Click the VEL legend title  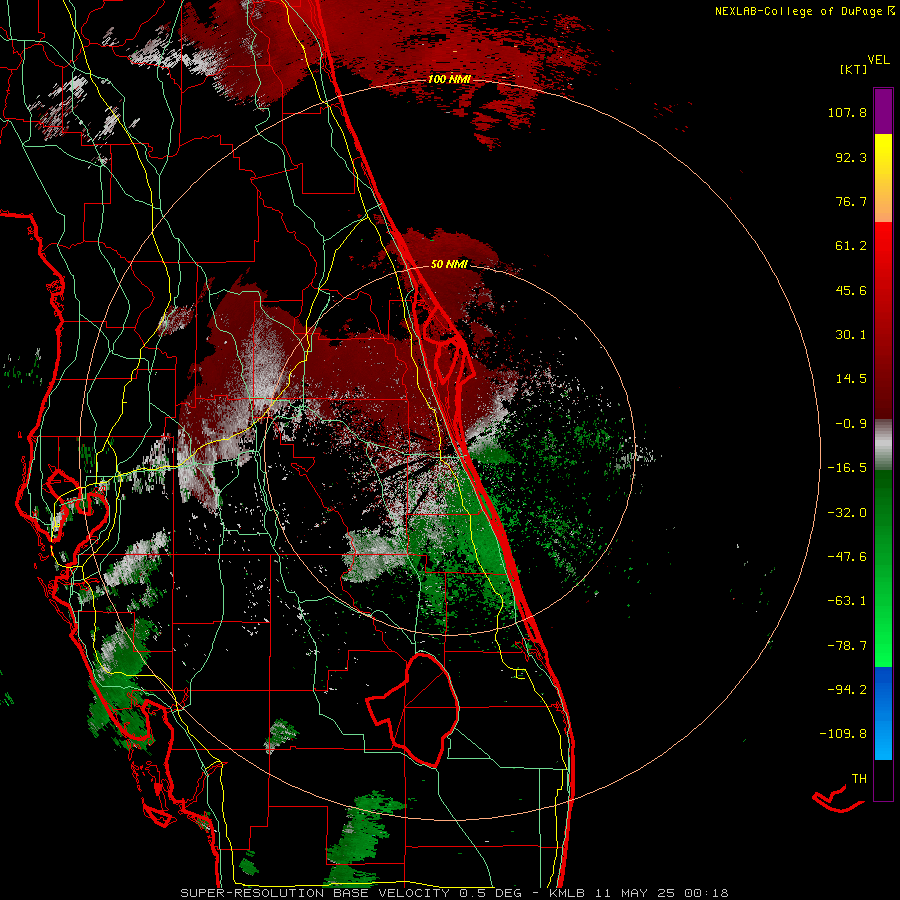(878, 60)
